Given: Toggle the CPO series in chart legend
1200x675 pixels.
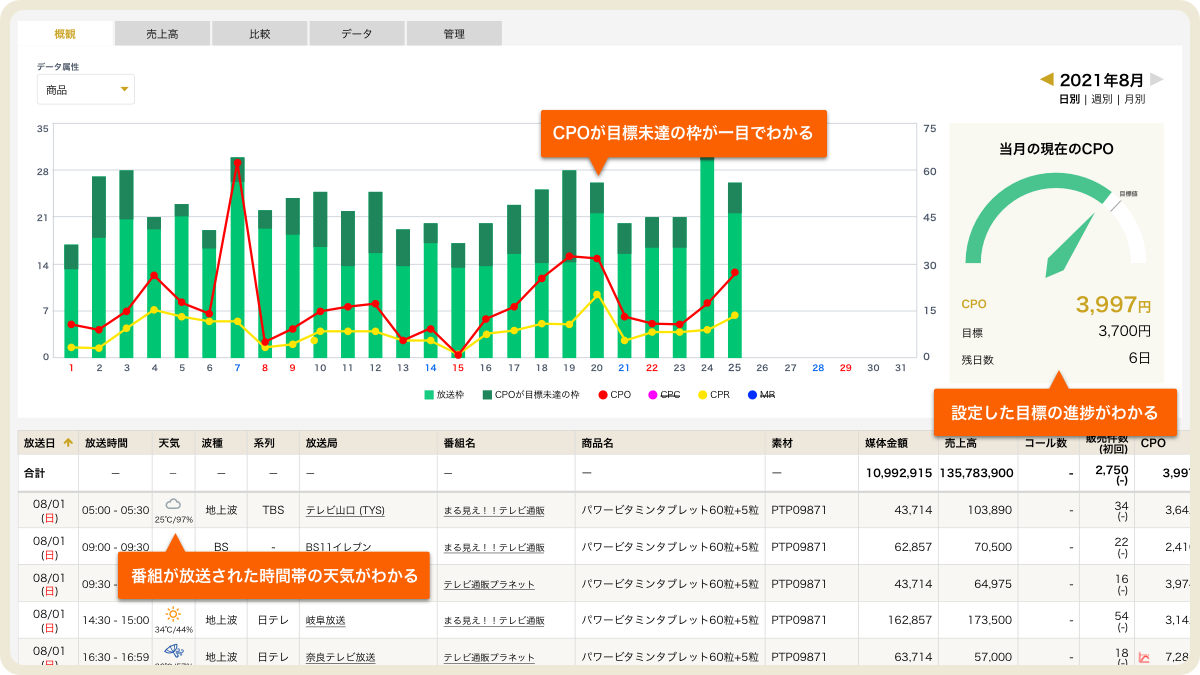Looking at the screenshot, I should tap(616, 395).
